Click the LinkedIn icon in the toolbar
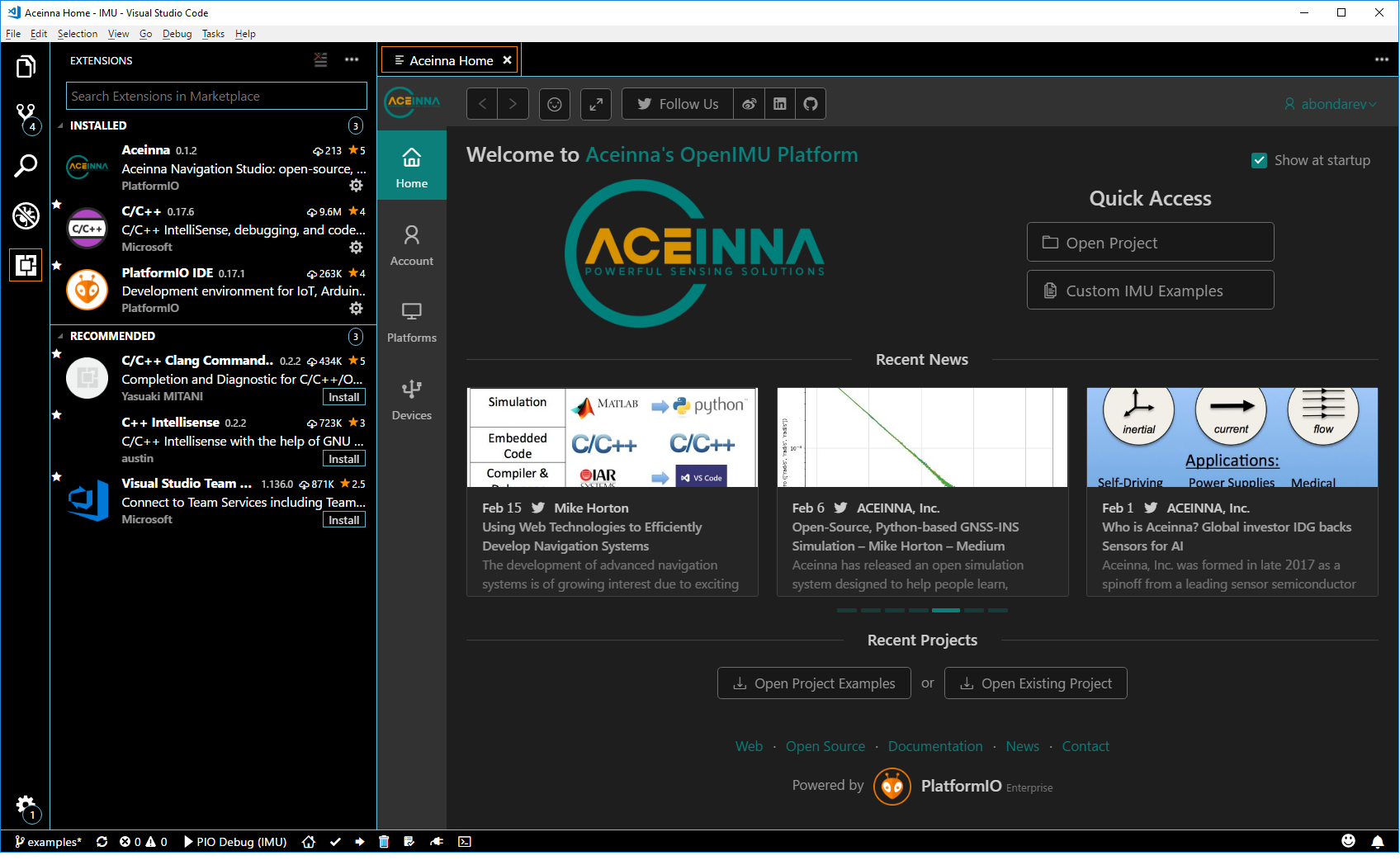The image size is (1400, 865). click(780, 104)
